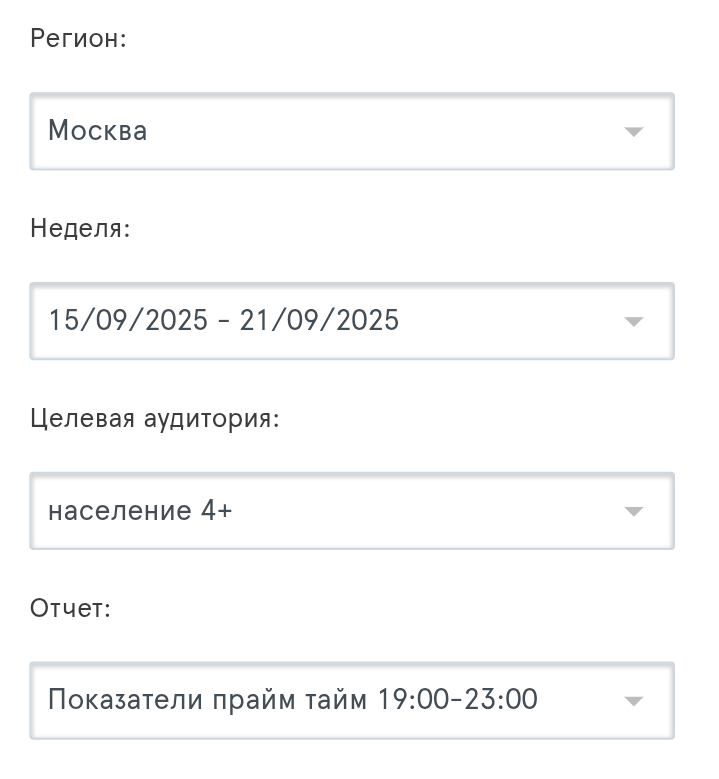
Task: Click the 4+ age marker text
Action: point(217,511)
